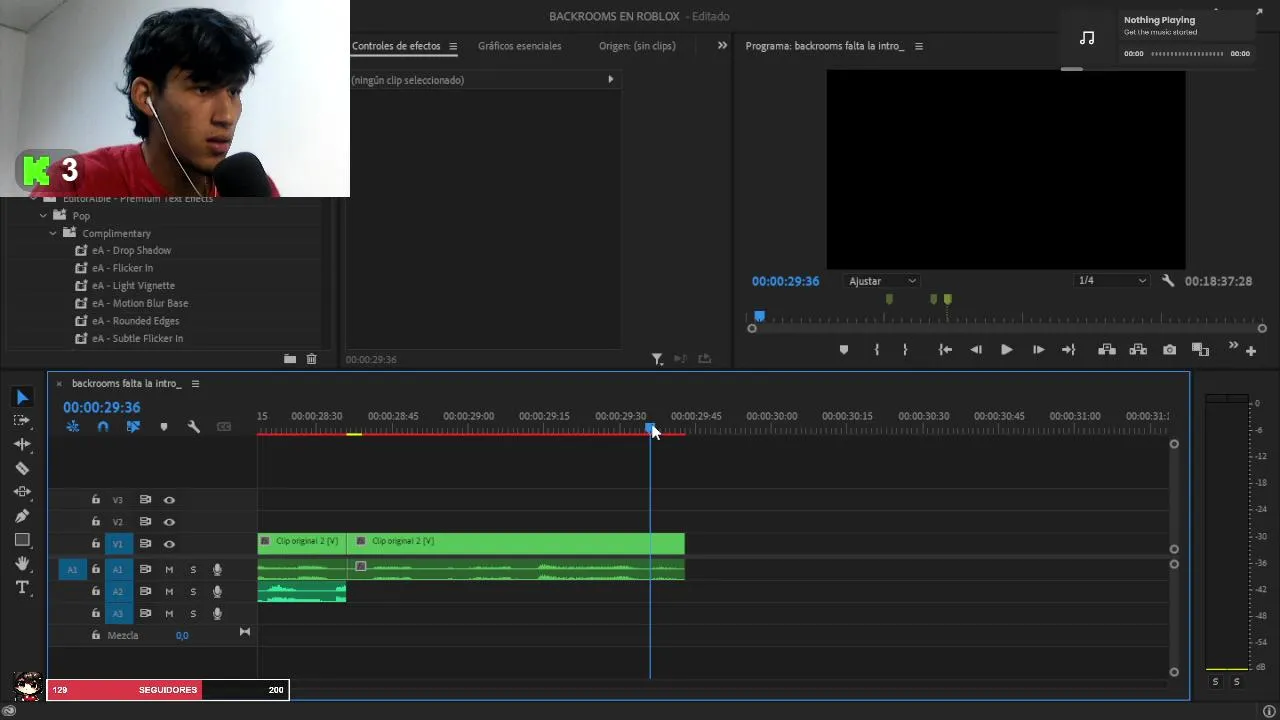The height and width of the screenshot is (720, 1280).
Task: Open timeline sequence panel menu
Action: [195, 384]
